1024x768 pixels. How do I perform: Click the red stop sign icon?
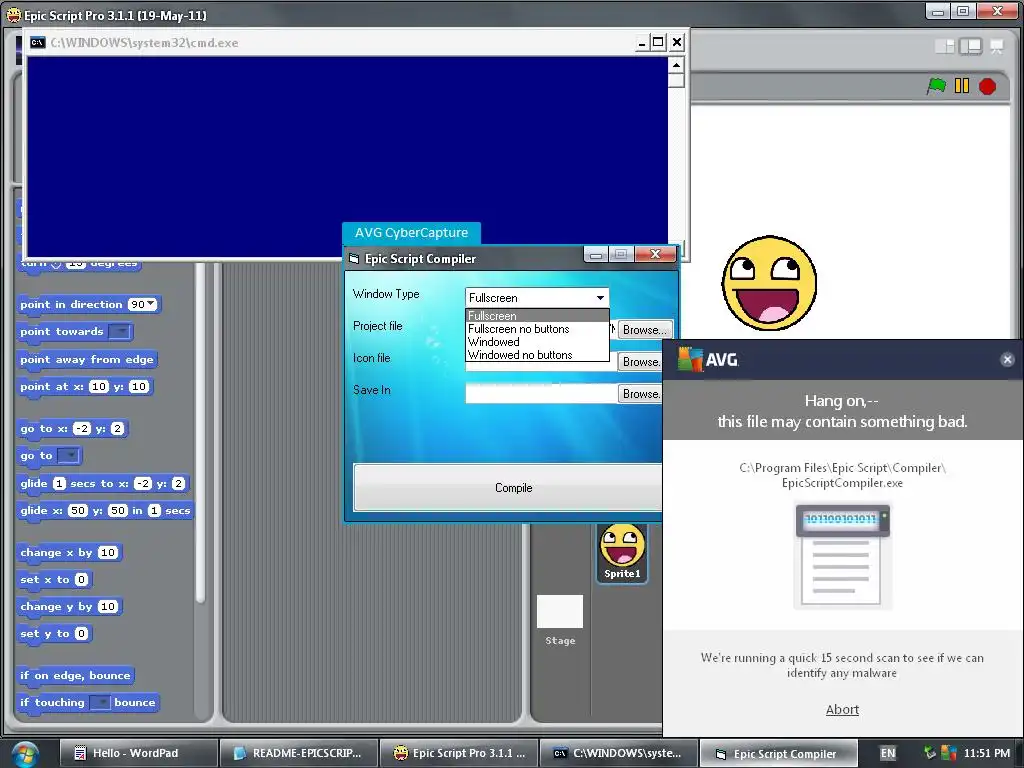coord(987,86)
